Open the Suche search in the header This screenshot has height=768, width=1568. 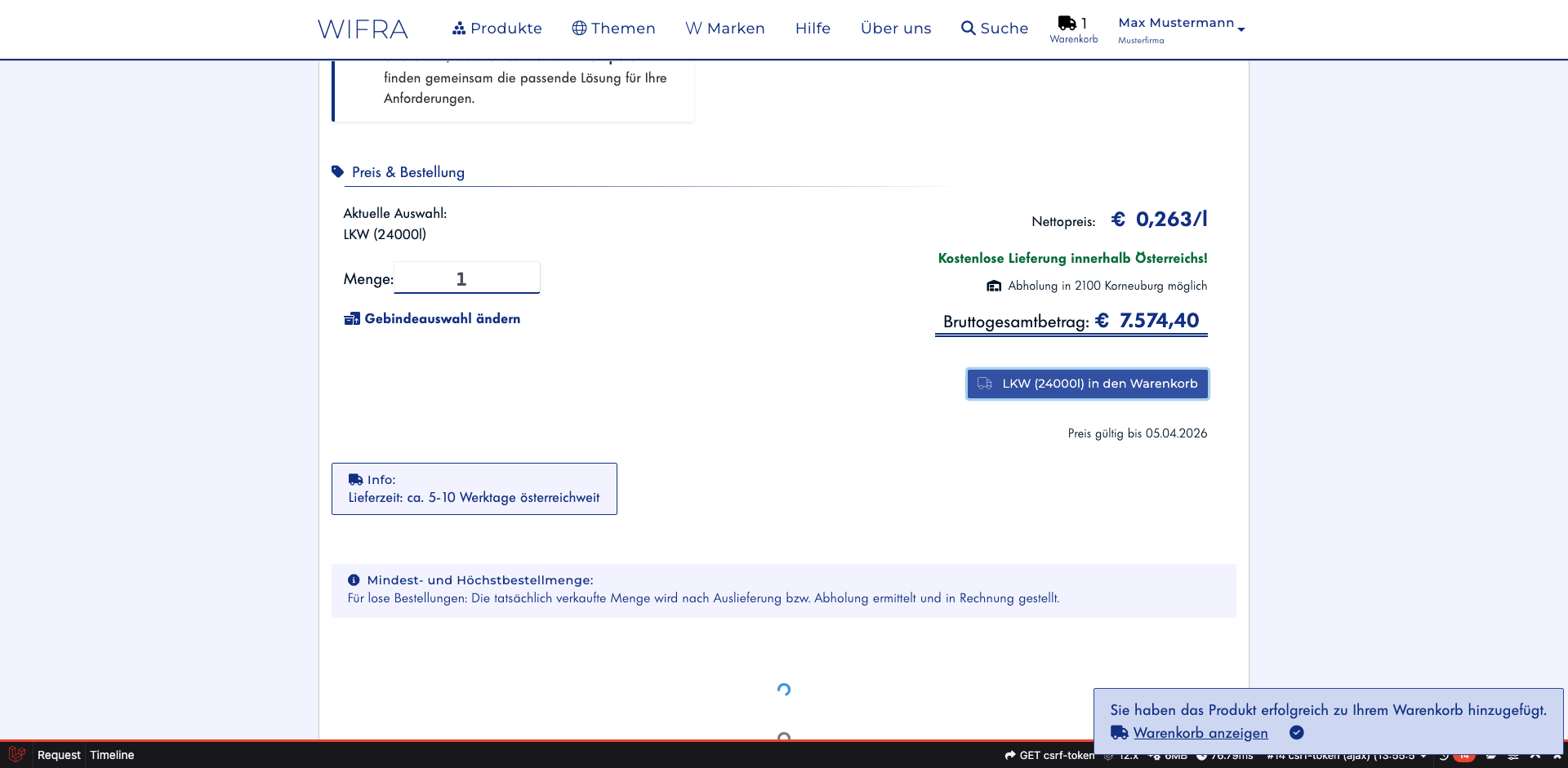click(994, 29)
